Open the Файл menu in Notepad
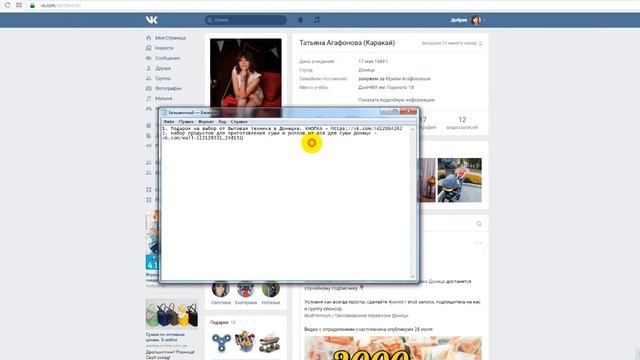This screenshot has width=640, height=360. pos(169,122)
